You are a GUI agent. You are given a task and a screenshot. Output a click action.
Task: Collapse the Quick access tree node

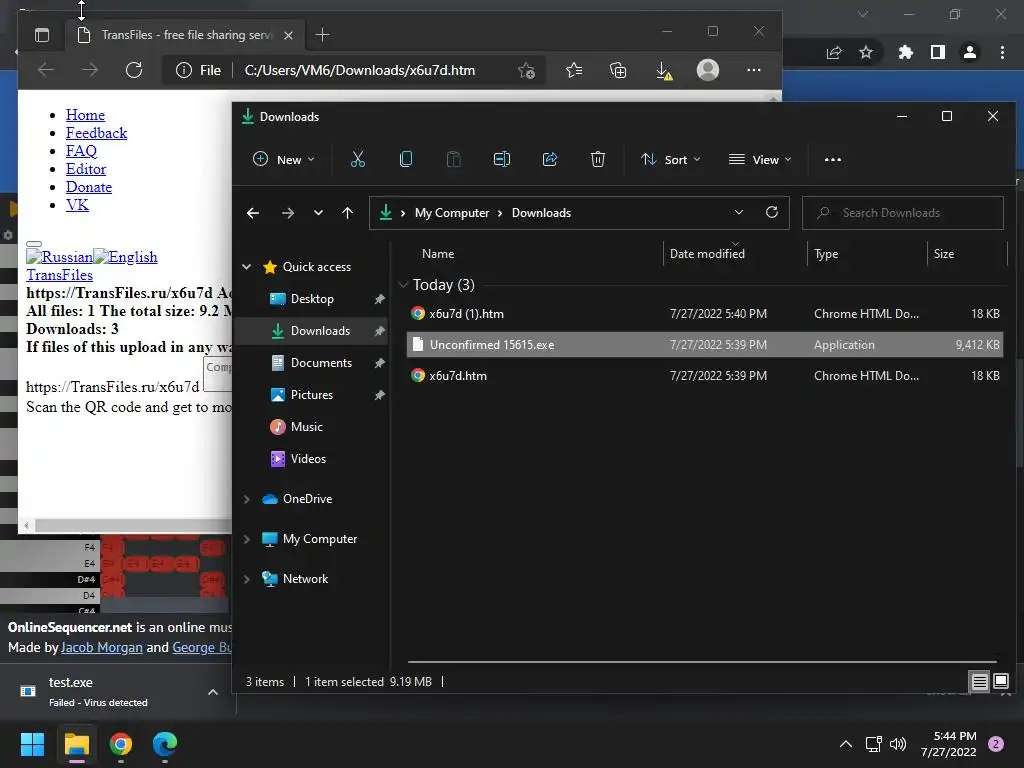247,266
